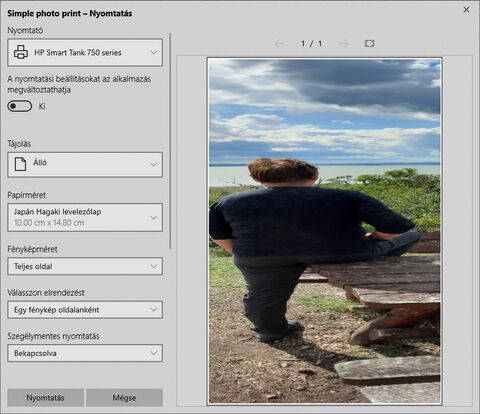Viewport: 480px width, 414px height.
Task: Click the 1 / 1 page indicator
Action: point(311,44)
